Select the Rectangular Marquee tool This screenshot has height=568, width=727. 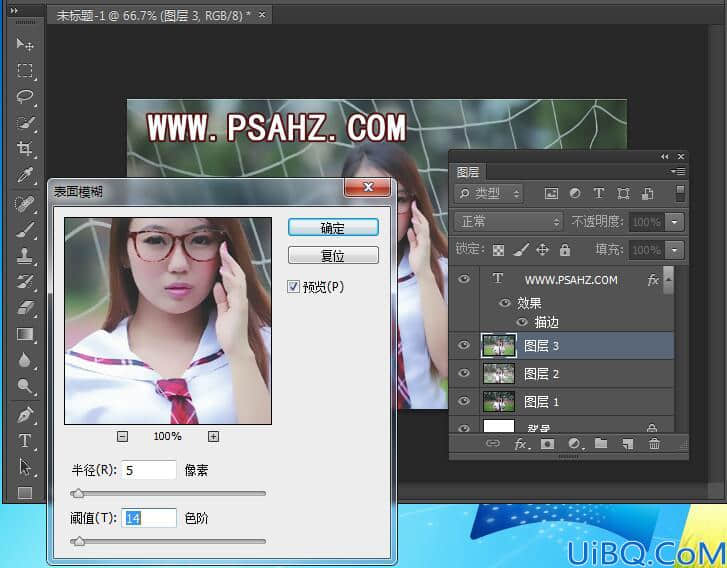click(25, 70)
